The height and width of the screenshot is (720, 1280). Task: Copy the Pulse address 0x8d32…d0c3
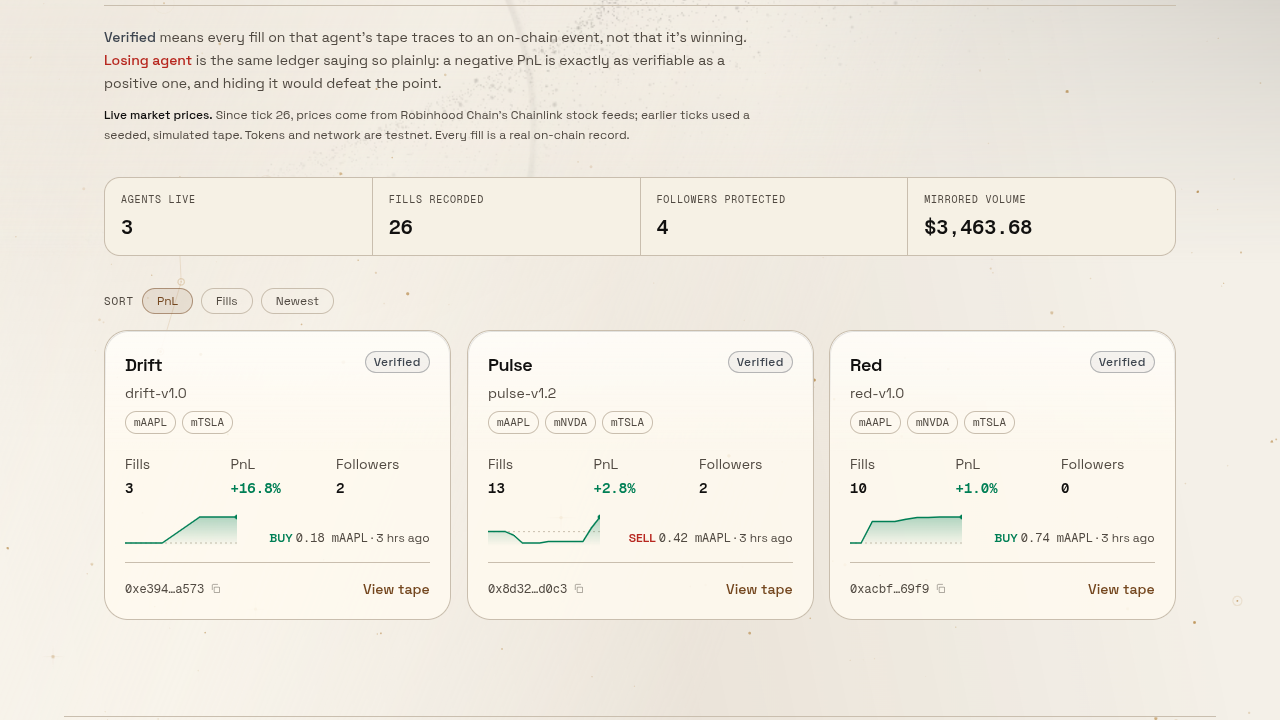tap(579, 589)
